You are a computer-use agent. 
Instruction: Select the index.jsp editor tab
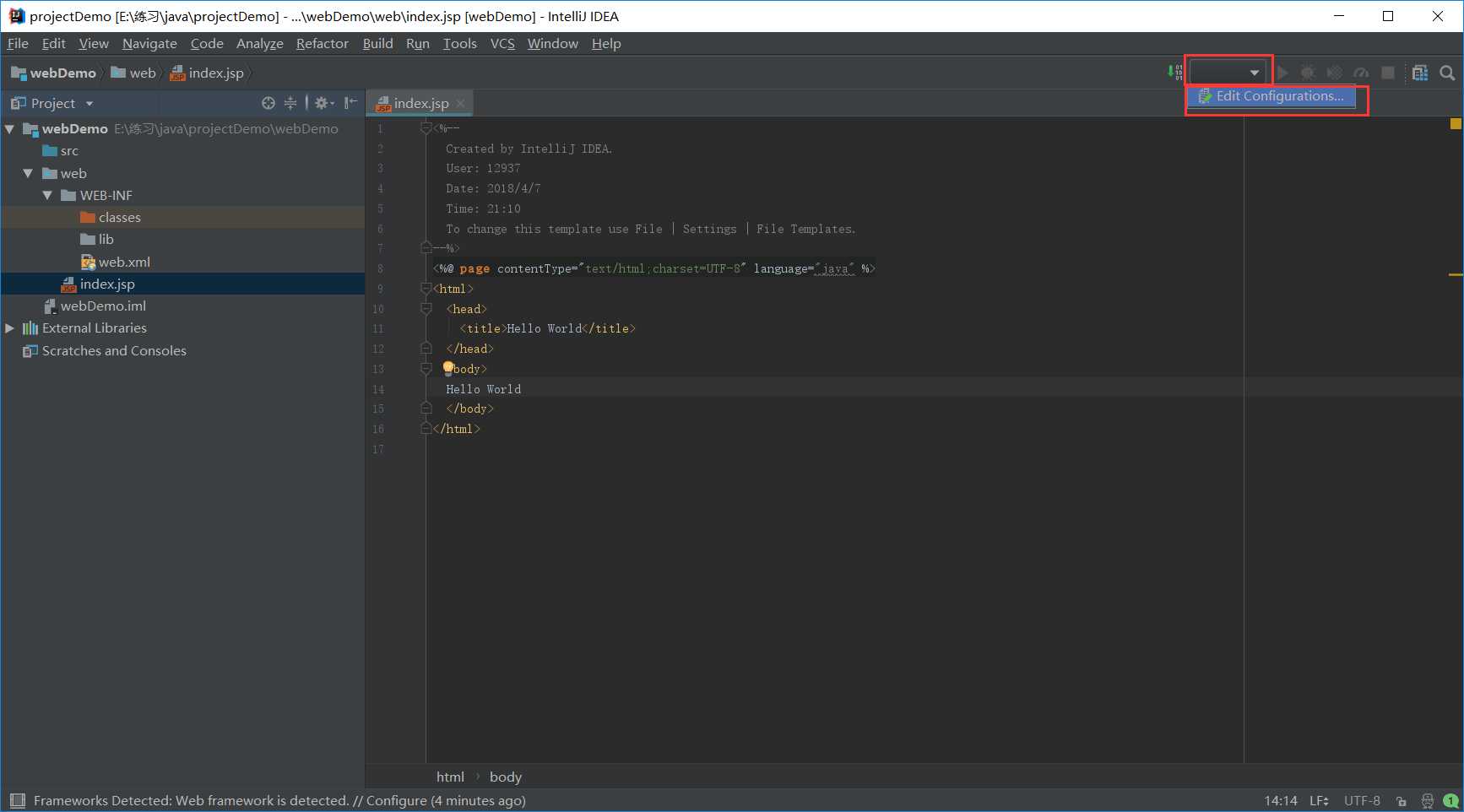[x=420, y=103]
